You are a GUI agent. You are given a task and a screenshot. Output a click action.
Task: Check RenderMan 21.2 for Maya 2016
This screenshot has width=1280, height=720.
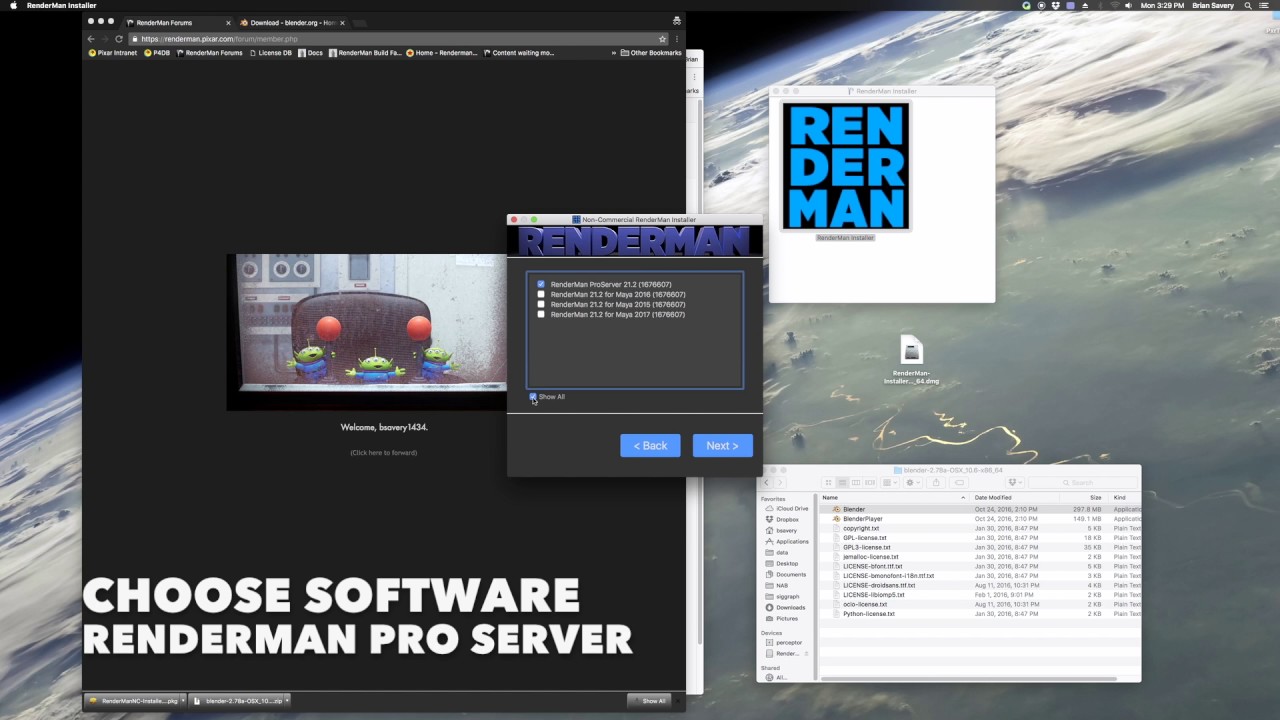click(541, 294)
